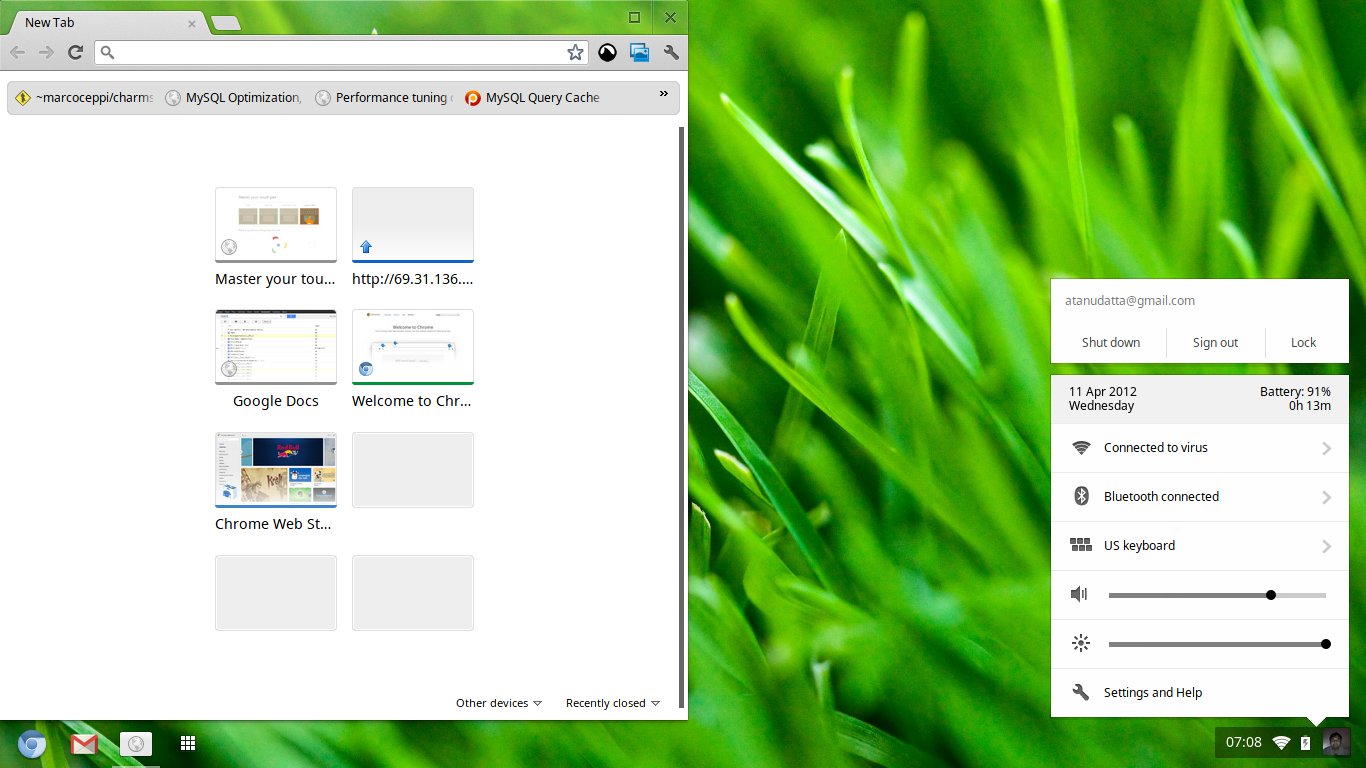Lock the screen with the Lock button
The width and height of the screenshot is (1366, 768).
[1304, 343]
